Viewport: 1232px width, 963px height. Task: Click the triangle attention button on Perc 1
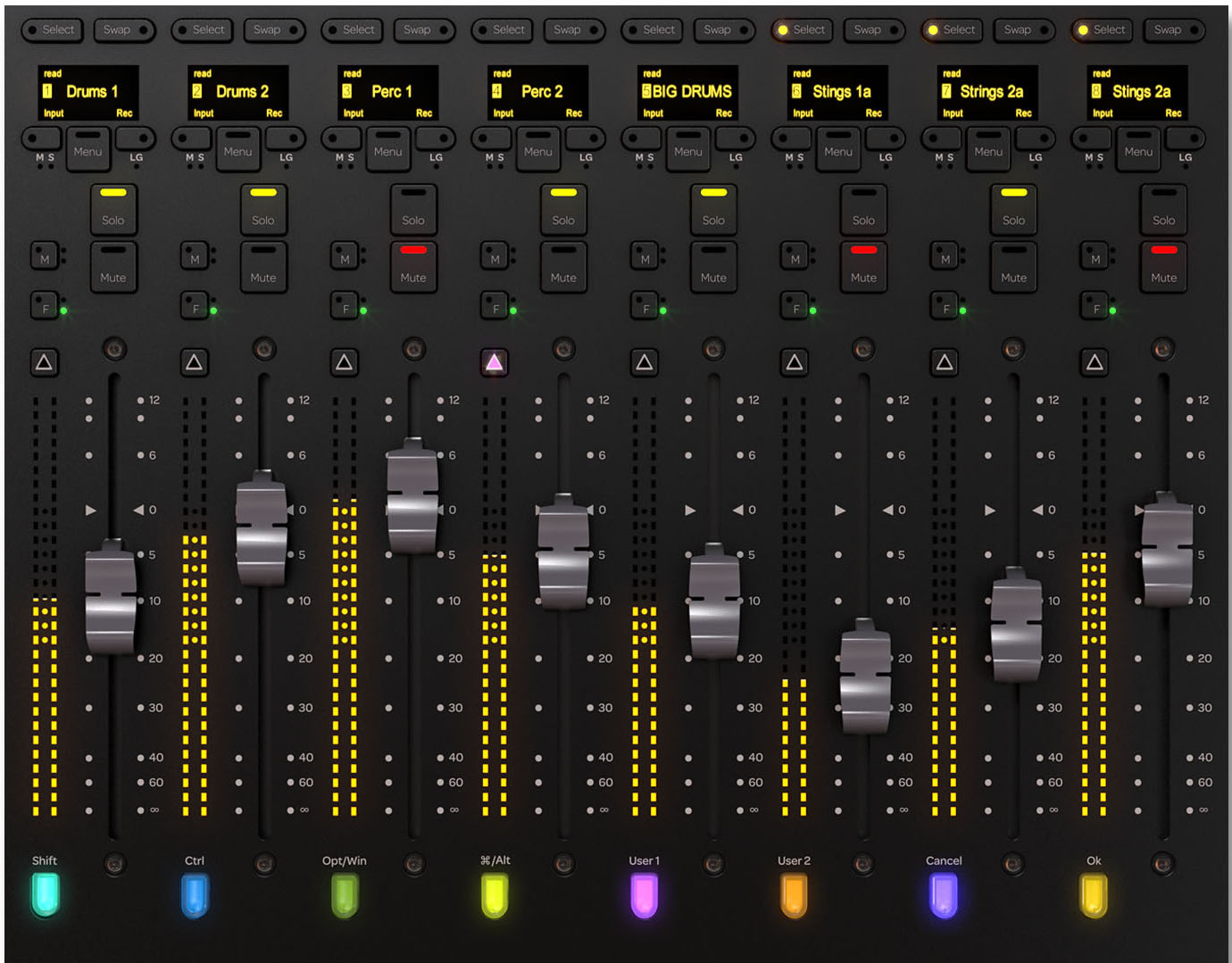(345, 362)
